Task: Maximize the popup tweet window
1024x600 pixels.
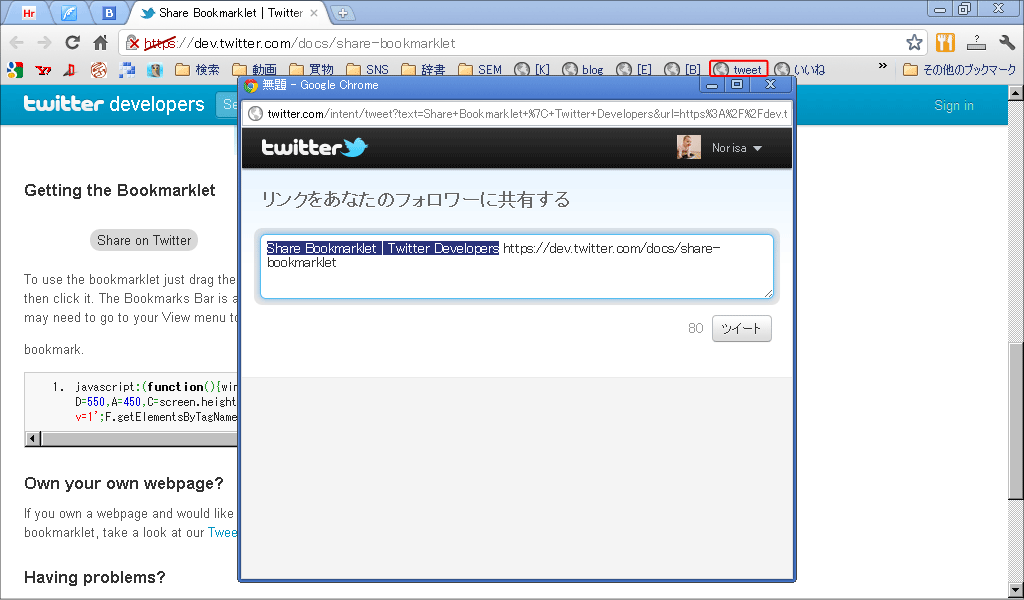Action: coord(737,85)
